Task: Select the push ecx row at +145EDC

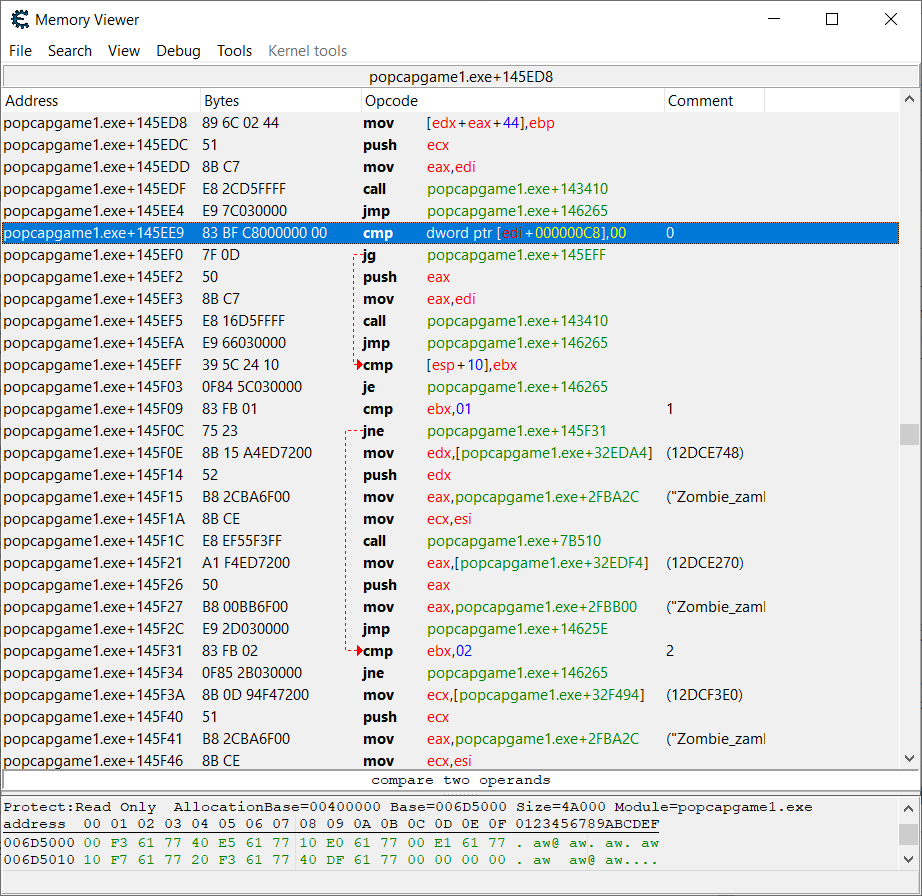Action: point(450,145)
